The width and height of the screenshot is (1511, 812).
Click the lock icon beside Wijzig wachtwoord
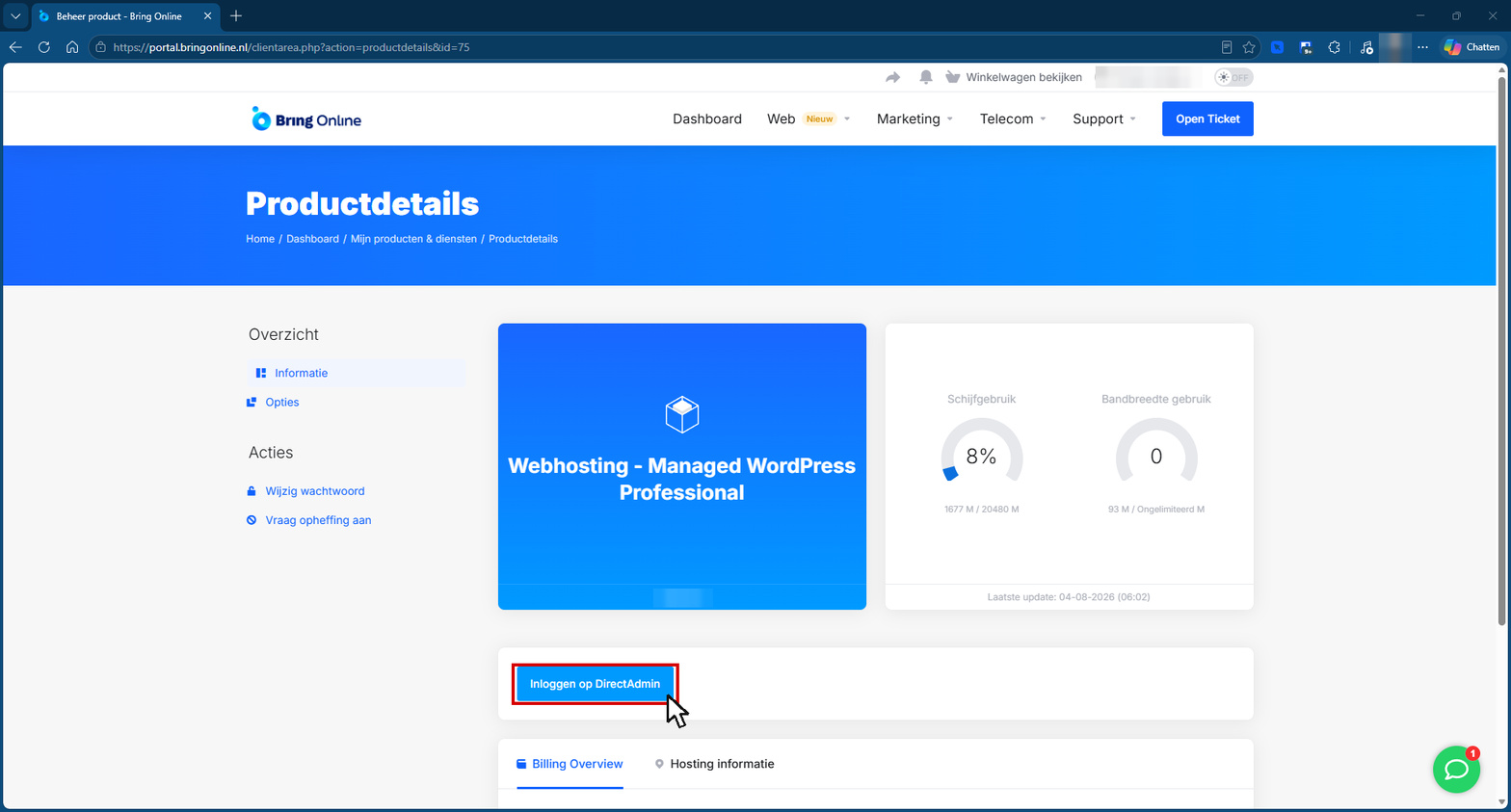pos(252,491)
